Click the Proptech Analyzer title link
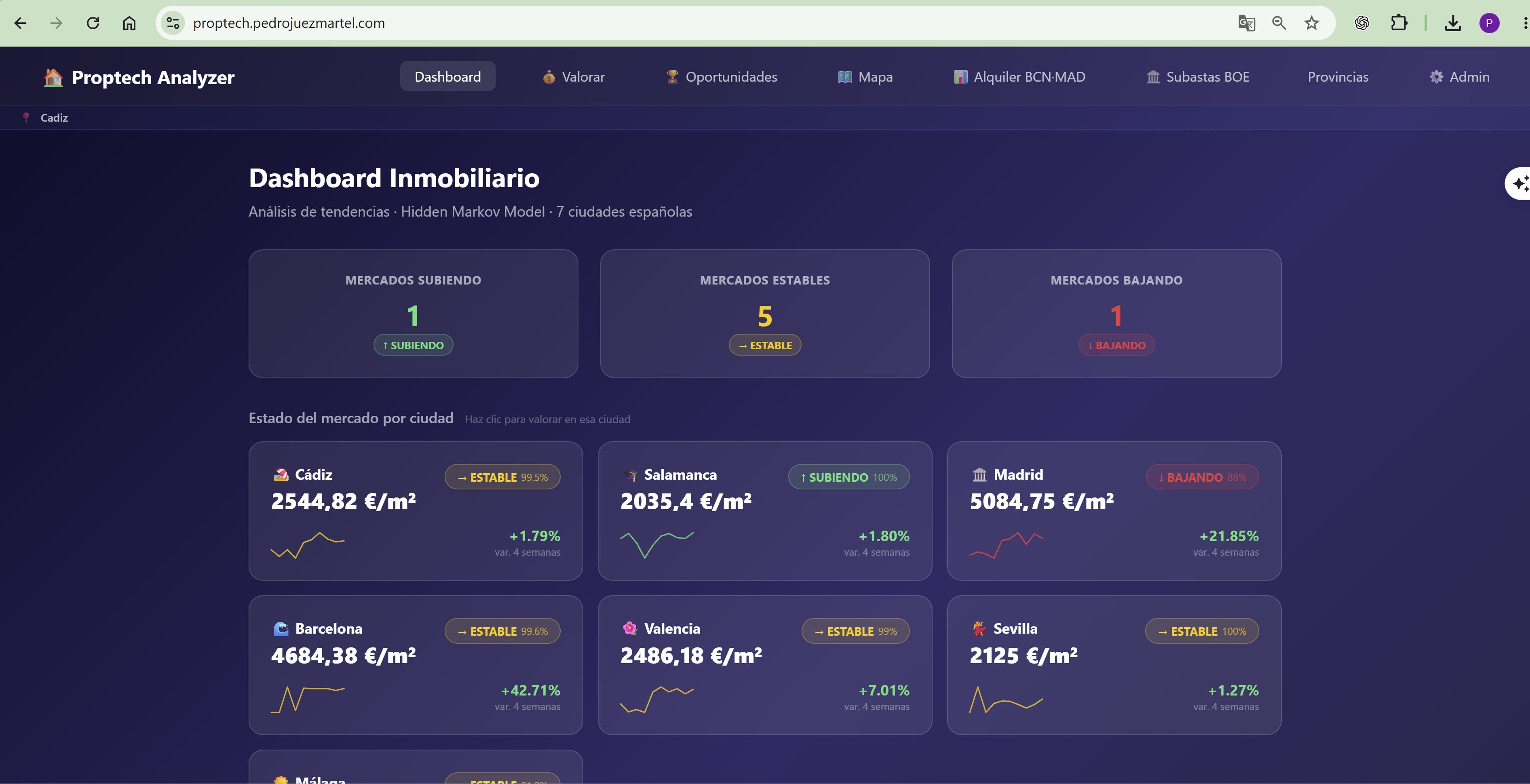The image size is (1530, 784). click(x=153, y=77)
